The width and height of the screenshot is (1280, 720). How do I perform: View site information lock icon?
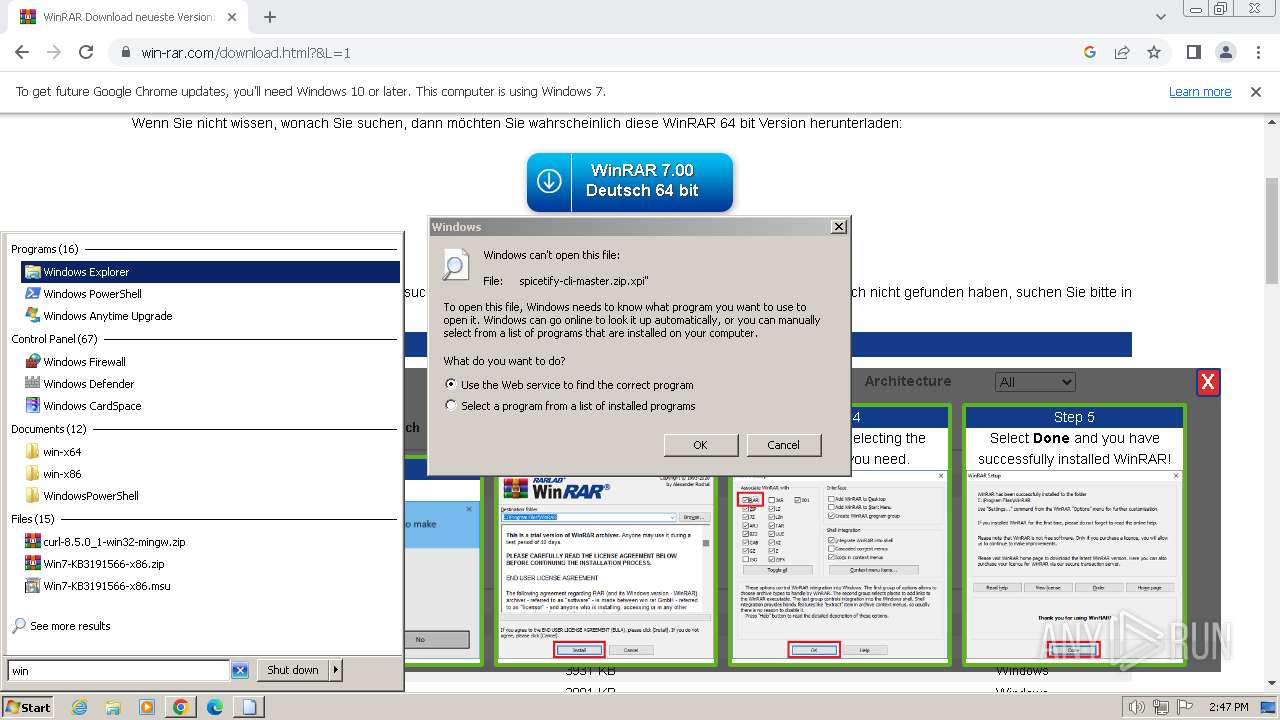(x=125, y=52)
